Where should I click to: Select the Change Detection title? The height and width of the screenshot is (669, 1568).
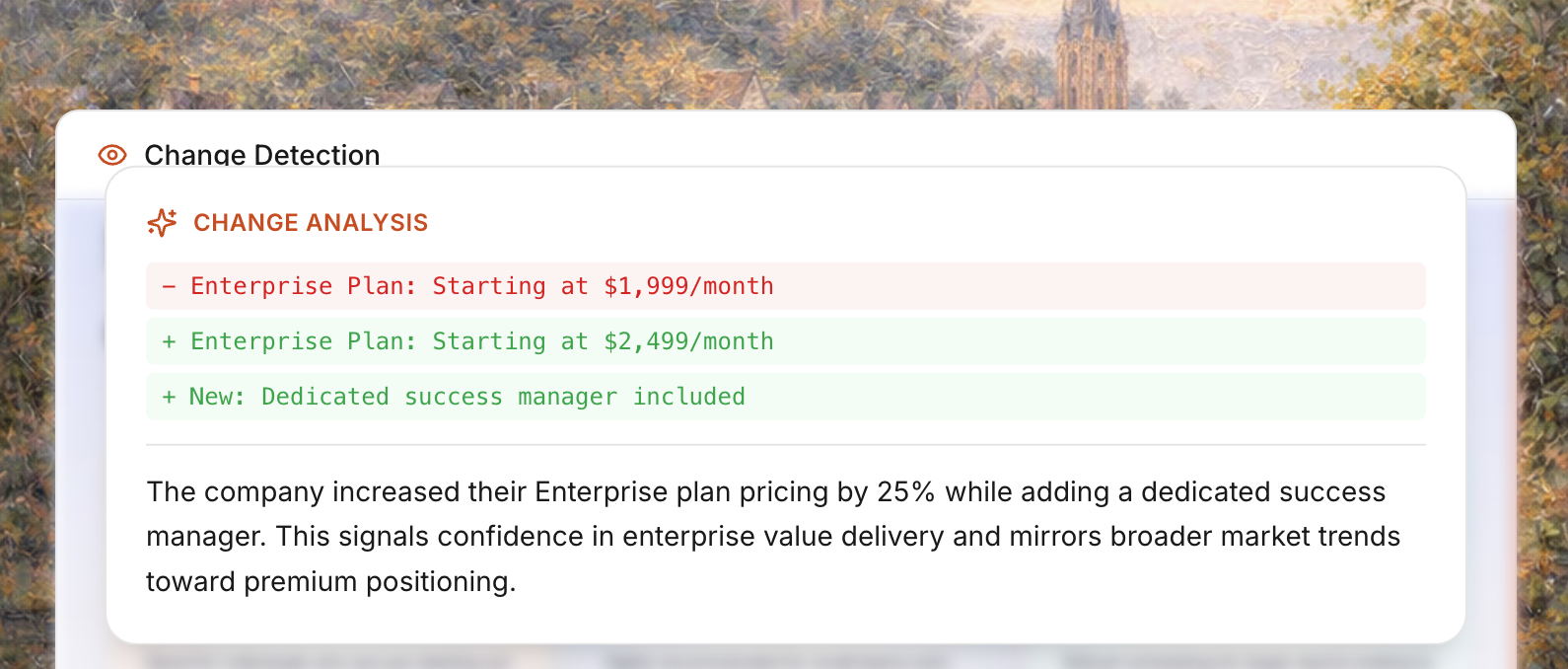pos(261,155)
